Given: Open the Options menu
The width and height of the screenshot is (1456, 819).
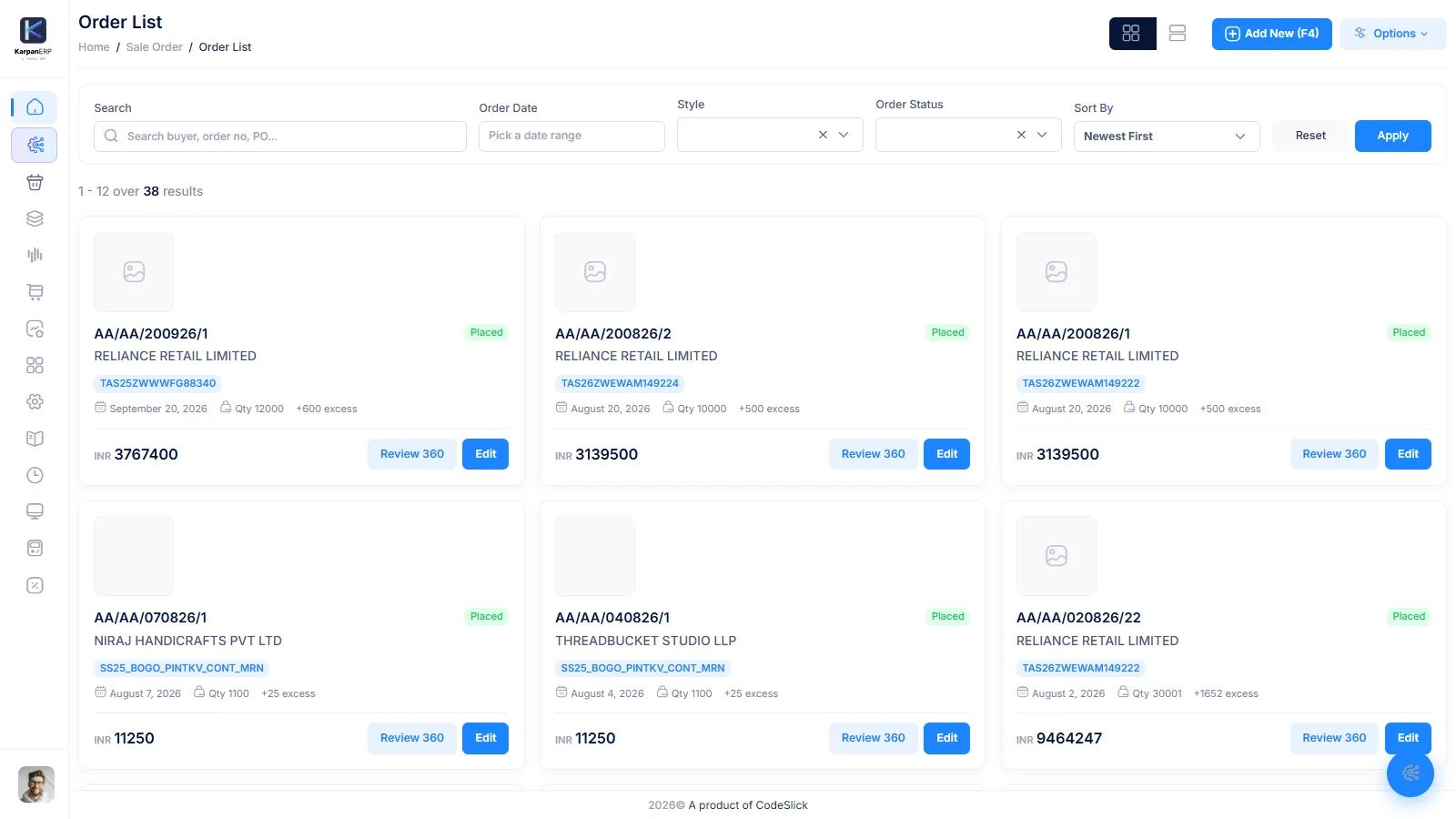Looking at the screenshot, I should (1392, 34).
